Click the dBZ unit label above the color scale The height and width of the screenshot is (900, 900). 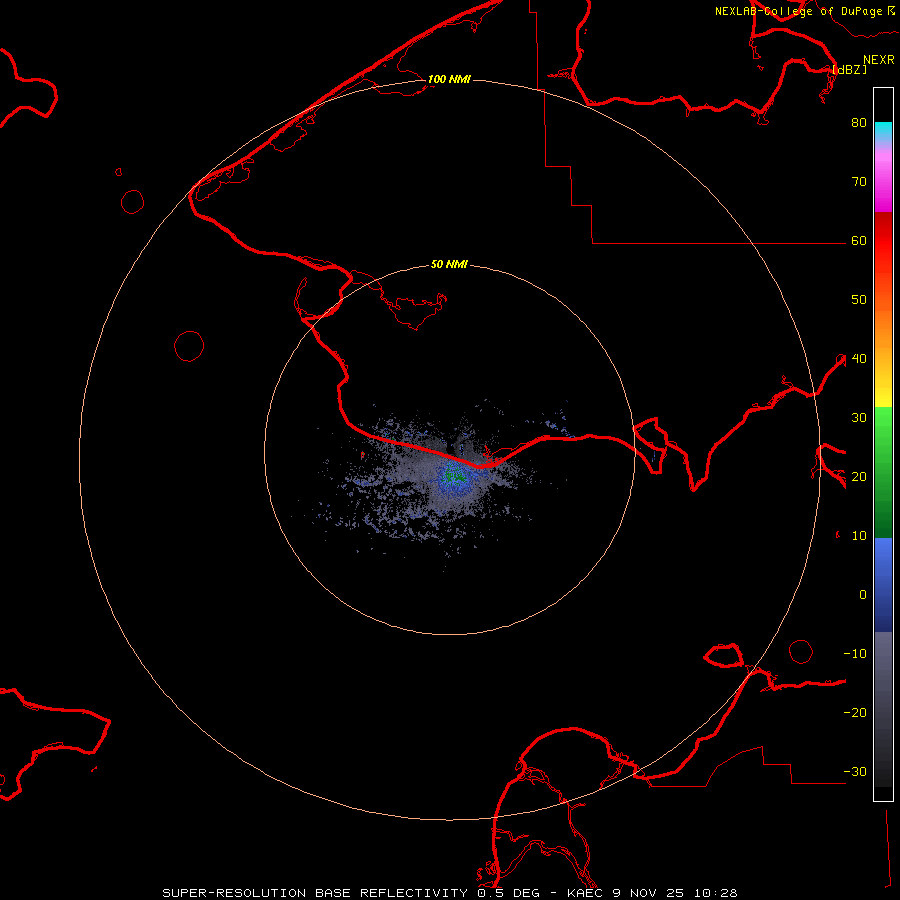click(849, 69)
